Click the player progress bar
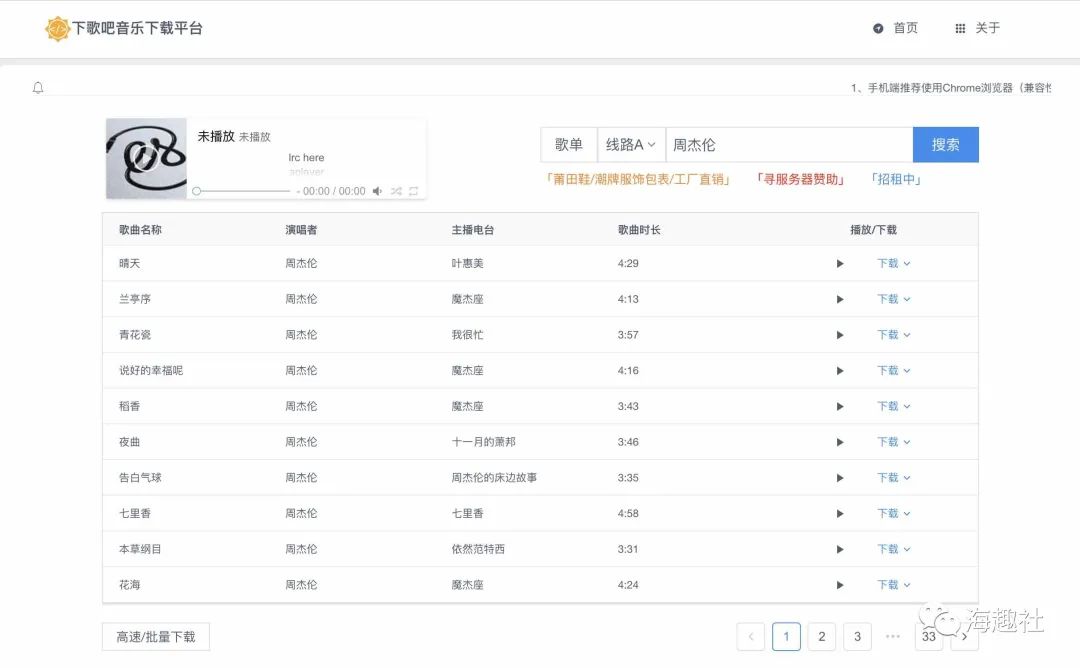Viewport: 1080px width, 668px height. (242, 191)
